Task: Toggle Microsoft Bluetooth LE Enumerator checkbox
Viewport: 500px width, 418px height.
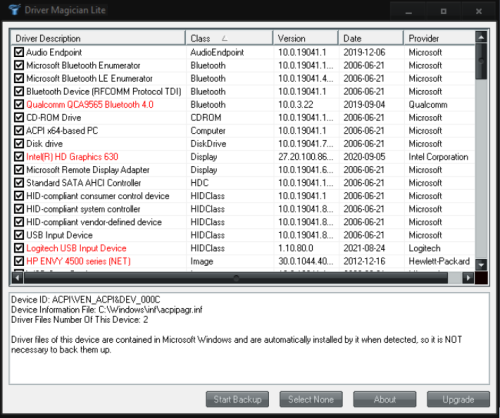Action: coord(19,78)
